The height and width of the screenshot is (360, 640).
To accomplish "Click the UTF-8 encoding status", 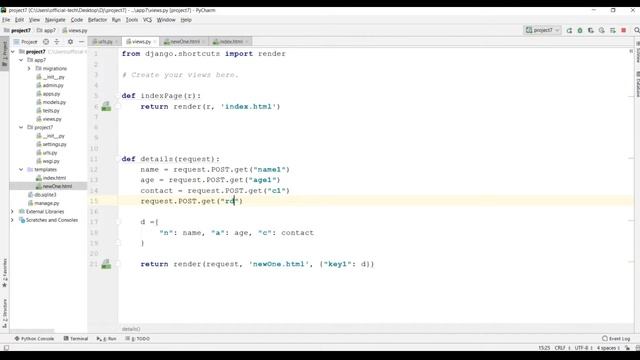I will (584, 348).
